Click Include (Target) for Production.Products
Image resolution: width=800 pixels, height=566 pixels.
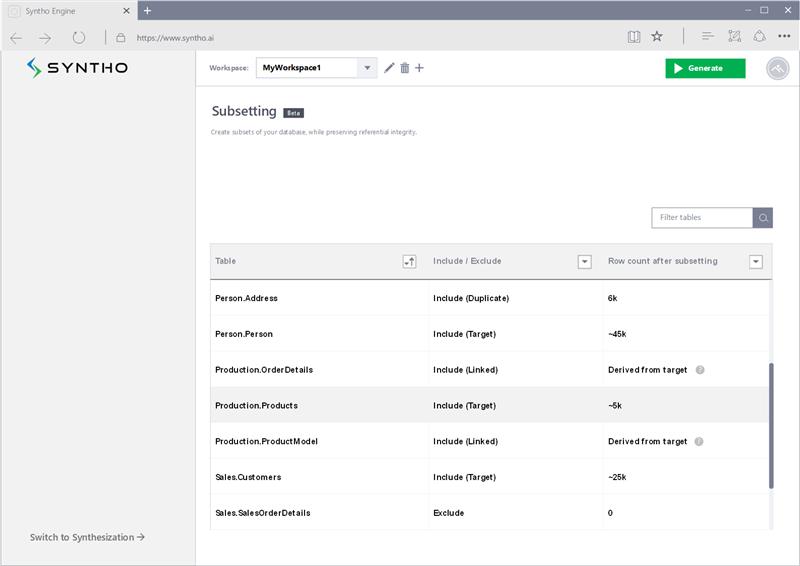pos(464,405)
